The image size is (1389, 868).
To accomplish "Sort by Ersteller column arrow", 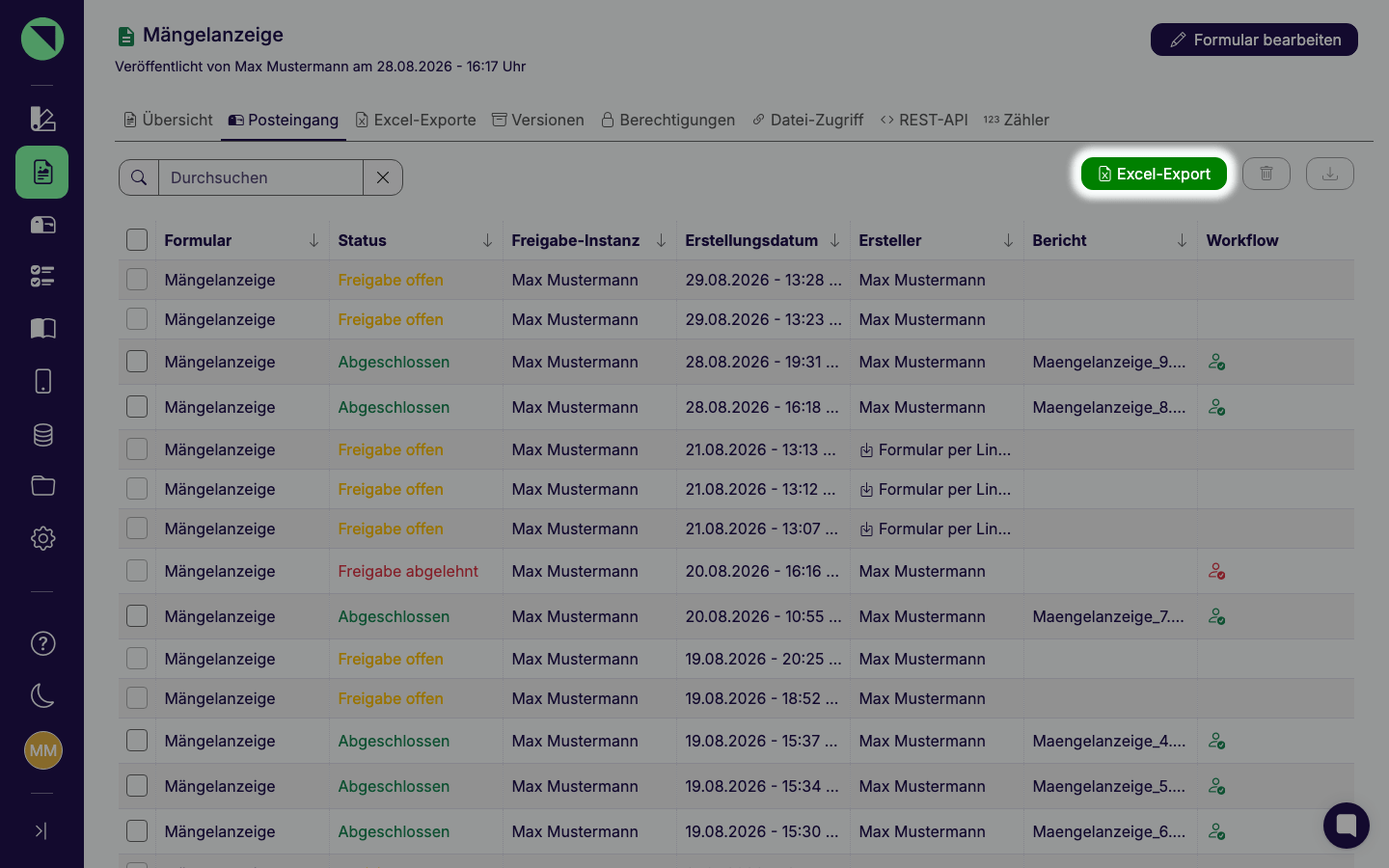I will pyautogui.click(x=1008, y=240).
